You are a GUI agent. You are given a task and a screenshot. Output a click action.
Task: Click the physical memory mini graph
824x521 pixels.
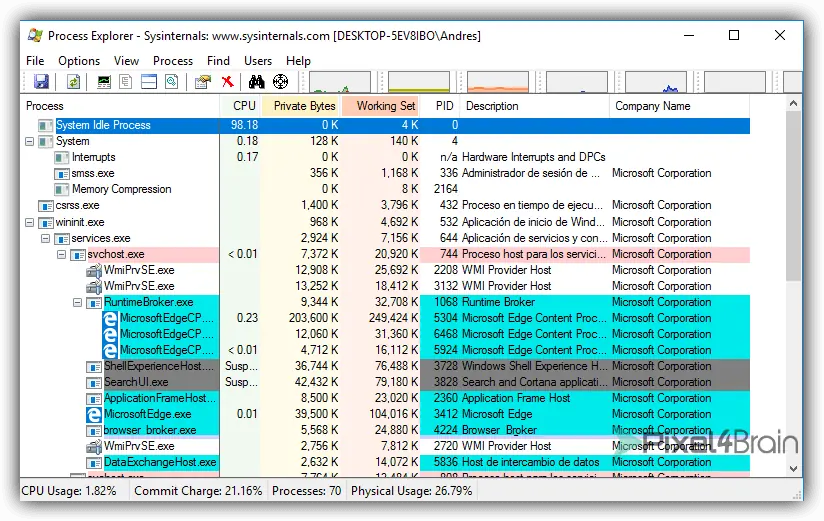[498, 82]
